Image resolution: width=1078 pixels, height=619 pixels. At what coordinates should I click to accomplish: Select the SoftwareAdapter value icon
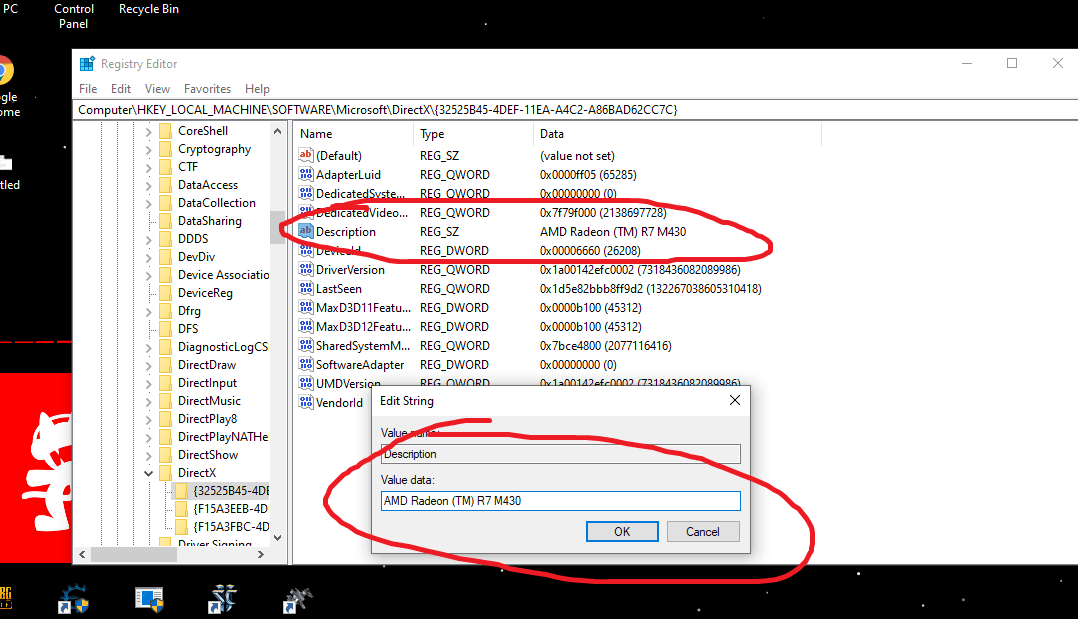point(306,365)
